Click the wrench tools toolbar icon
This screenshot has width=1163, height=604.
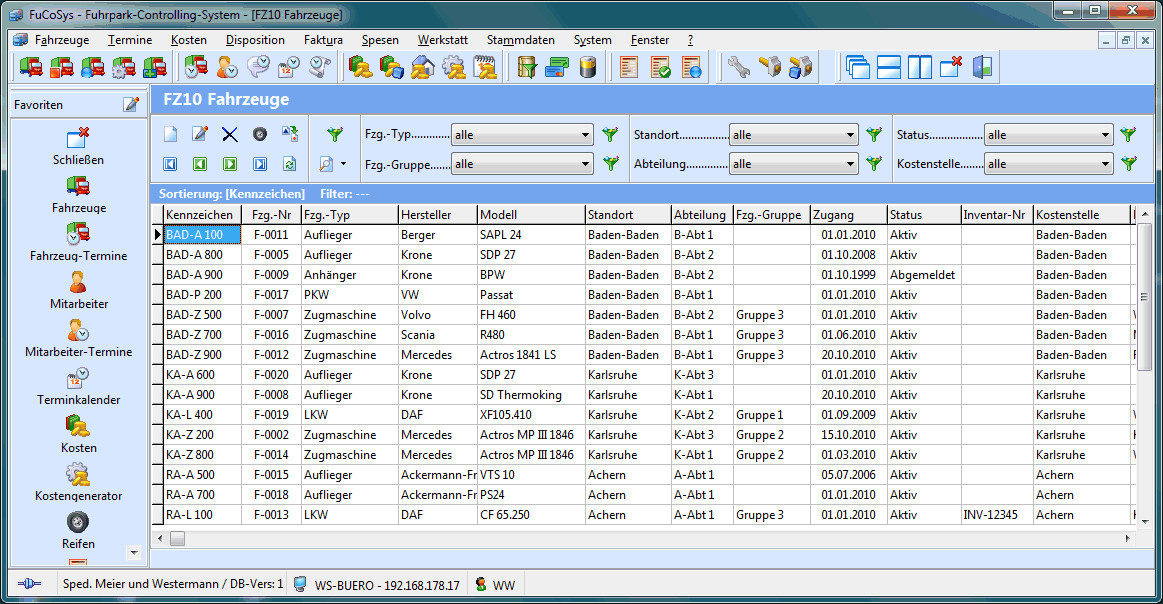738,67
